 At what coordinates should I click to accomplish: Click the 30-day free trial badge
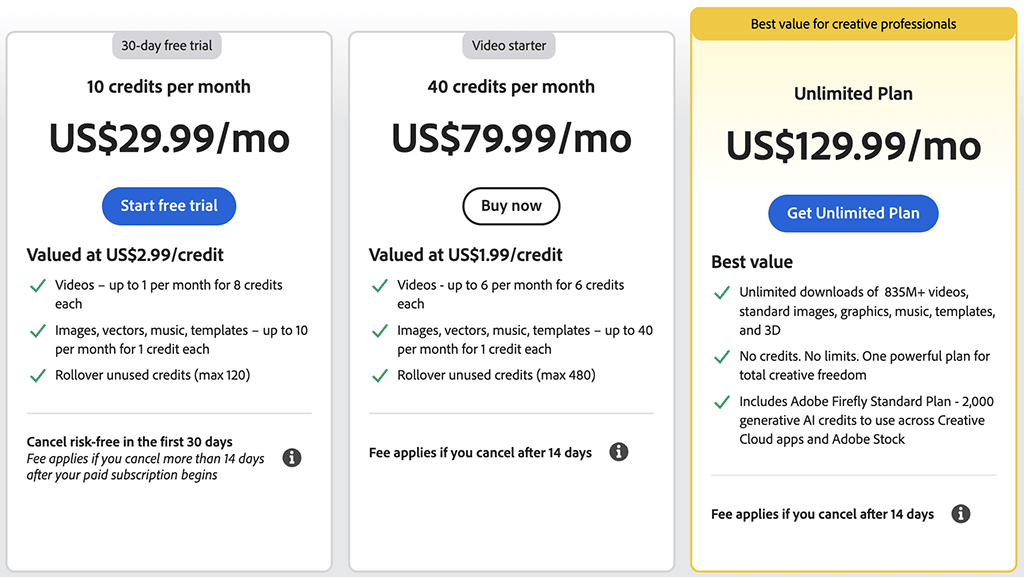(x=167, y=45)
